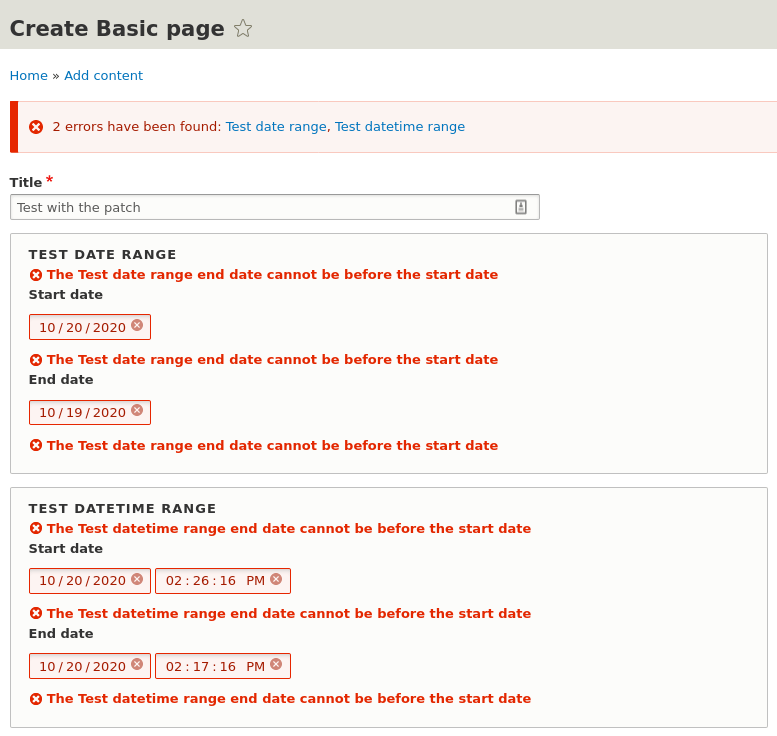Click the End date label under TEST DATETIME RANGE
The image size is (777, 736).
click(61, 634)
